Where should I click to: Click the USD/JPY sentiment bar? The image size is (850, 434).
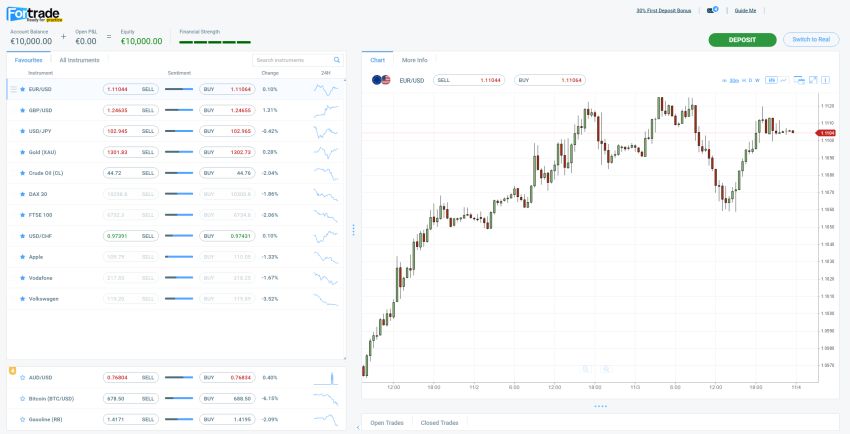(x=179, y=131)
